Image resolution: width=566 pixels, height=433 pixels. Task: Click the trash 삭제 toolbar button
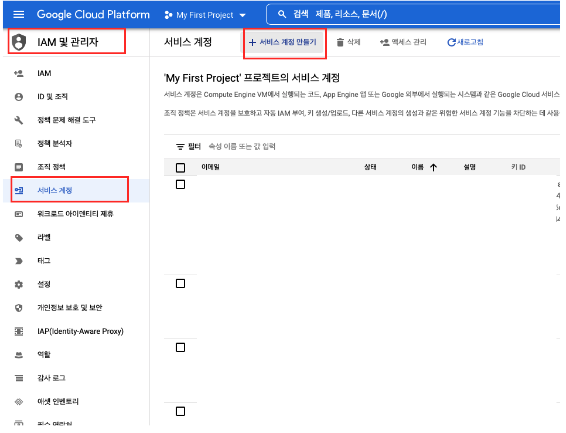348,42
